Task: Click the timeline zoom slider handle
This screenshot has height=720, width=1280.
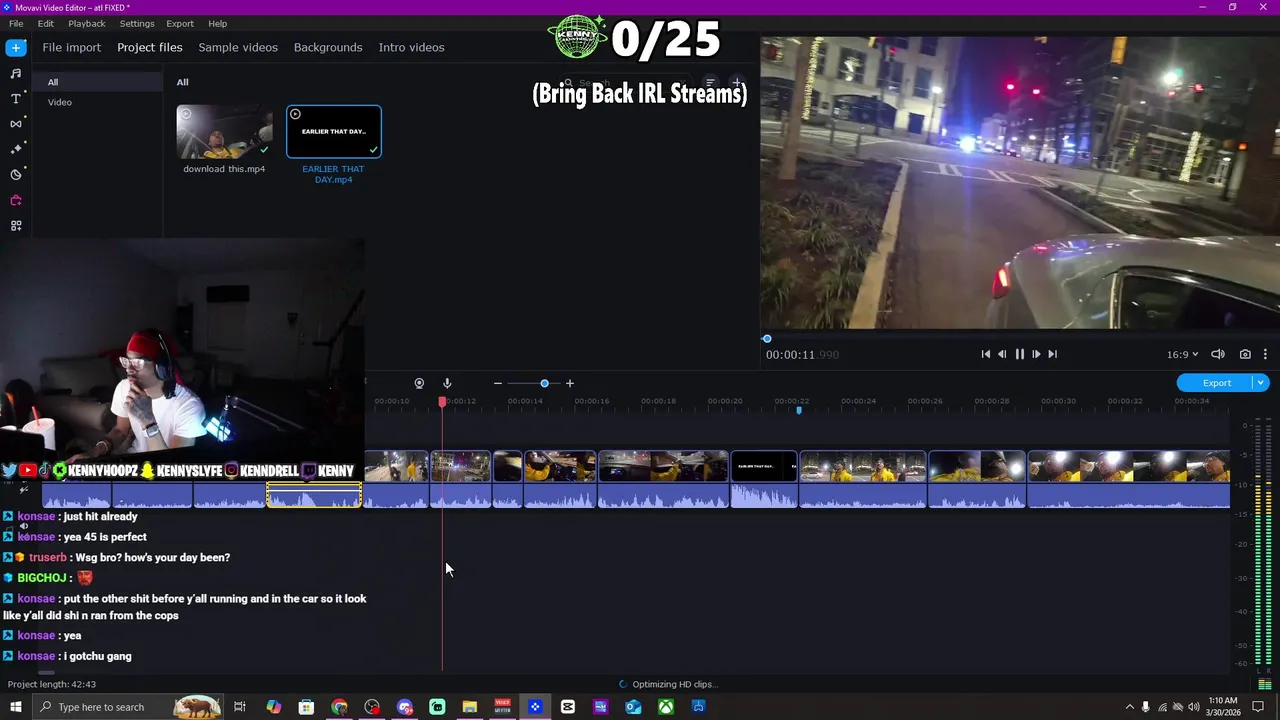Action: 544,383
